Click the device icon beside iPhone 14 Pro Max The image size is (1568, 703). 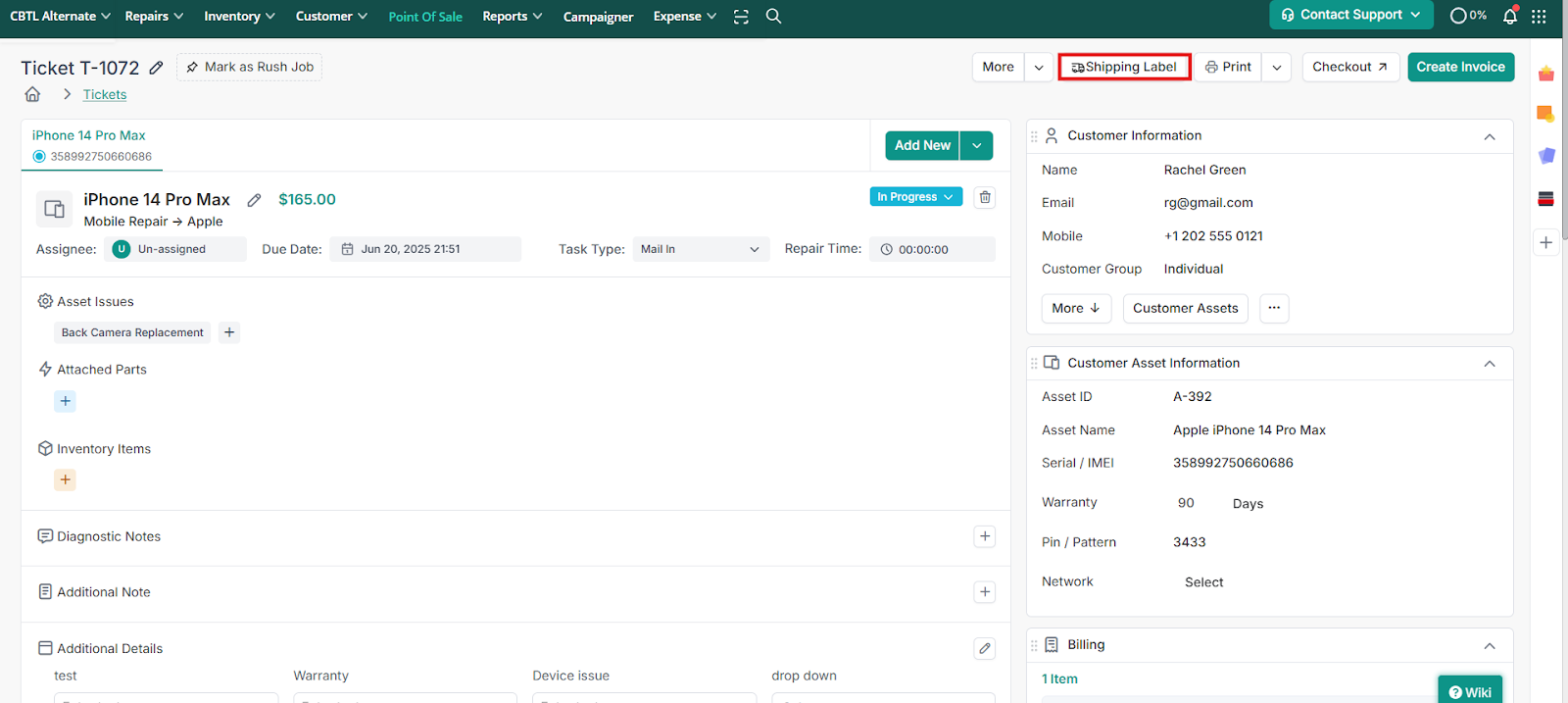[55, 209]
